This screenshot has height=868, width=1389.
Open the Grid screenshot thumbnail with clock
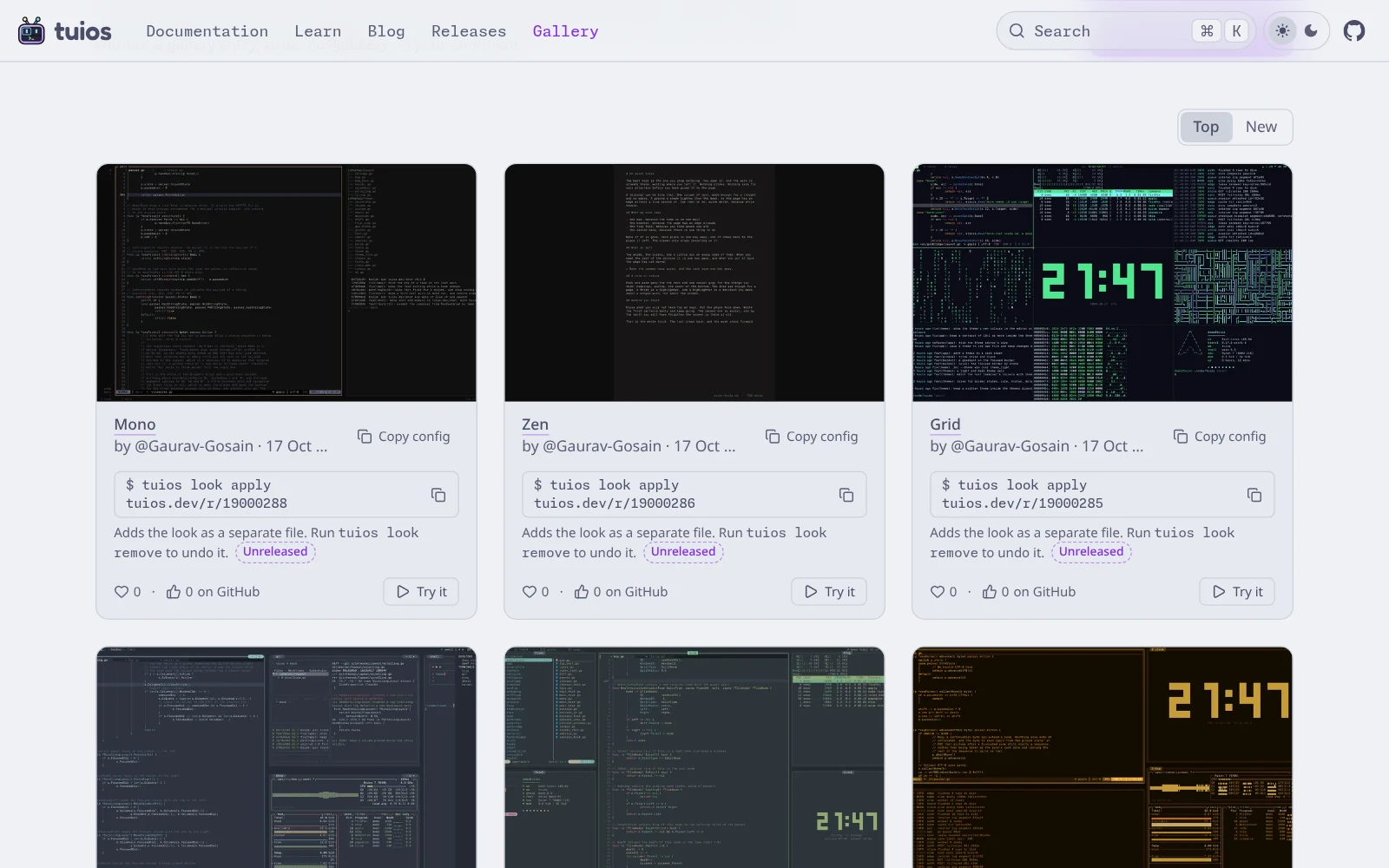[1103, 283]
